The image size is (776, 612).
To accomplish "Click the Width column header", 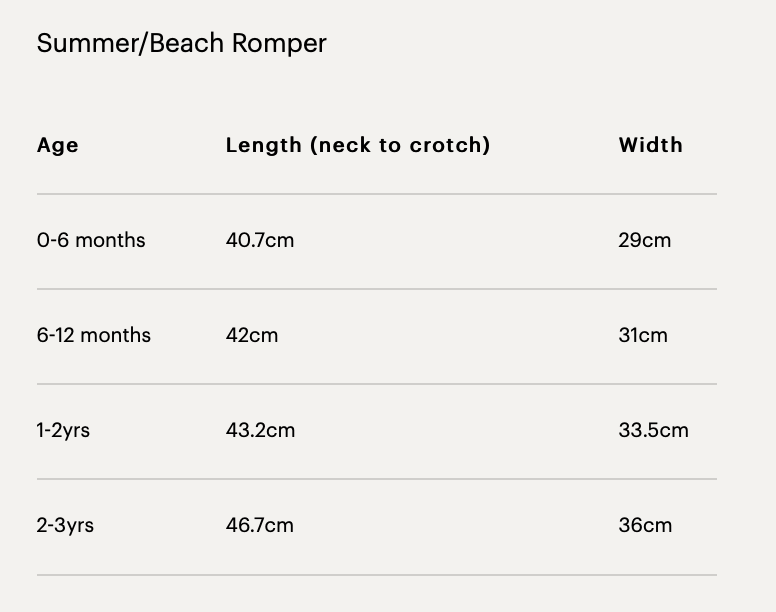I will (x=651, y=145).
